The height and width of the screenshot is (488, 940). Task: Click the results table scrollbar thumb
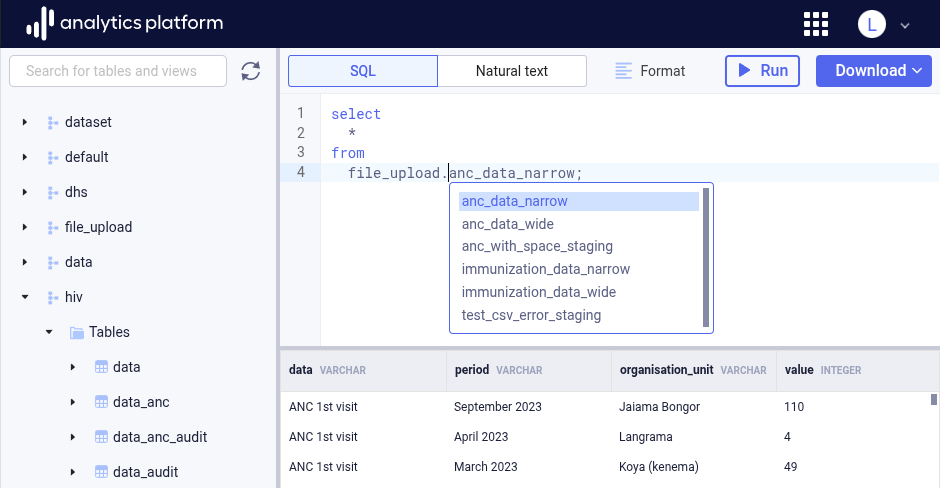tap(933, 399)
